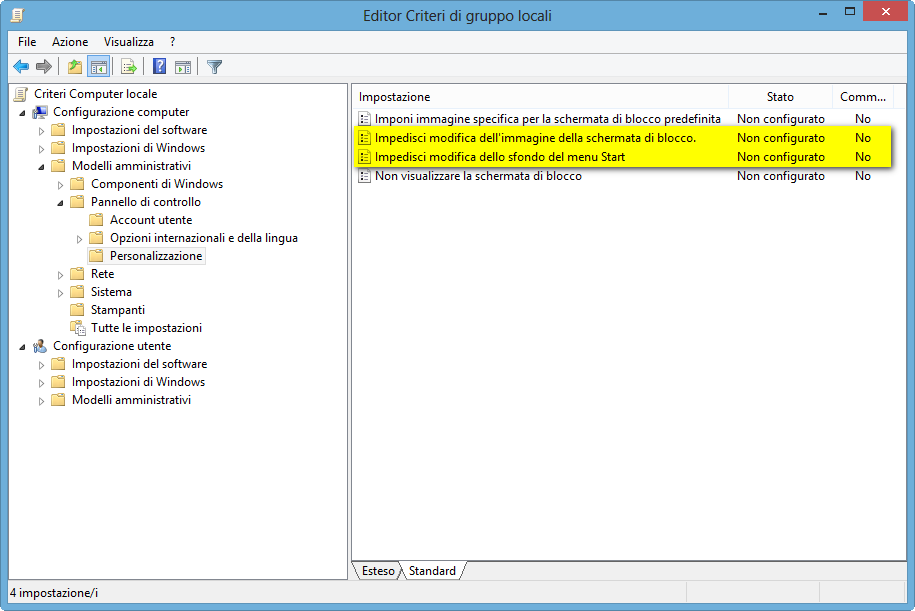Viewport: 915px width, 611px height.
Task: Collapse the Configurazione computer node
Action: click(23, 113)
